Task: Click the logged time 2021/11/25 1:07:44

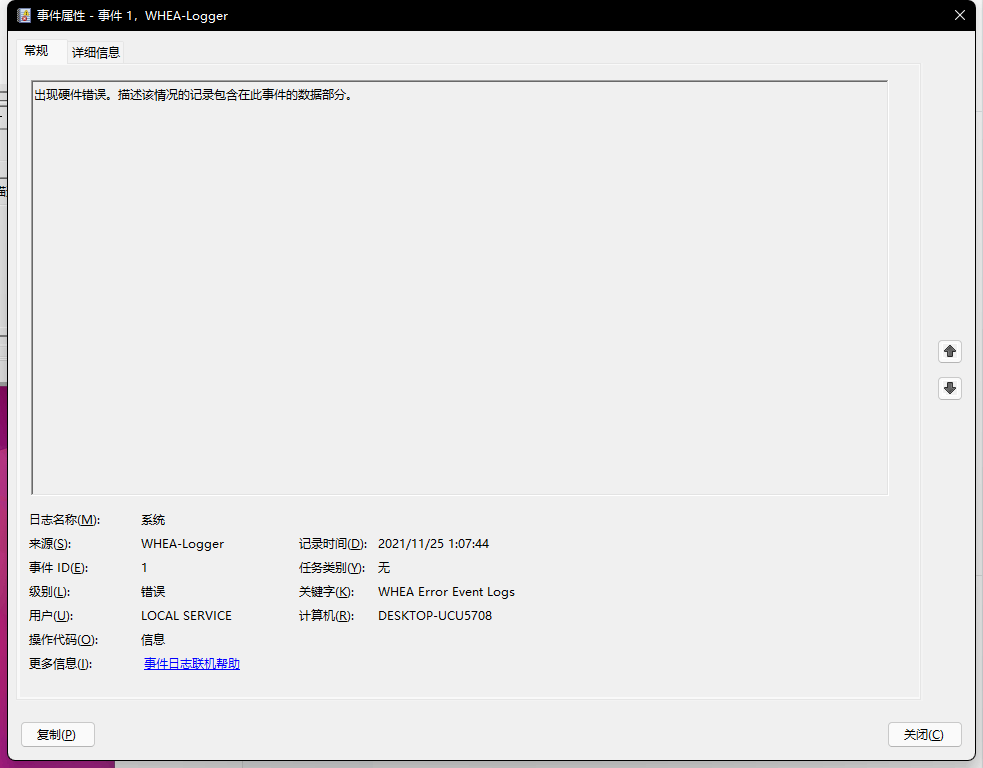Action: [x=433, y=544]
